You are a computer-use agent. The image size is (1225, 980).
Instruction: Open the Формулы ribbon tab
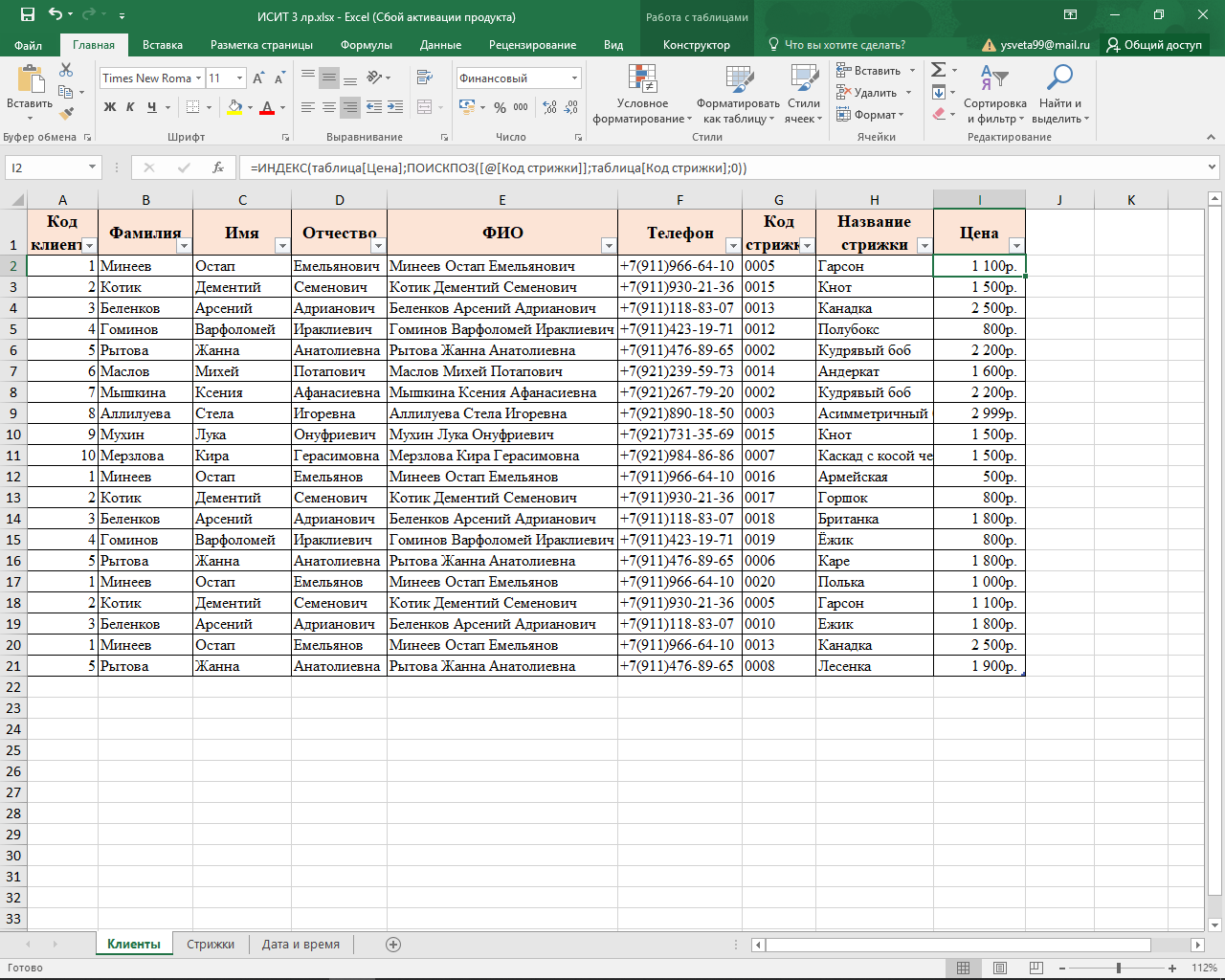366,45
